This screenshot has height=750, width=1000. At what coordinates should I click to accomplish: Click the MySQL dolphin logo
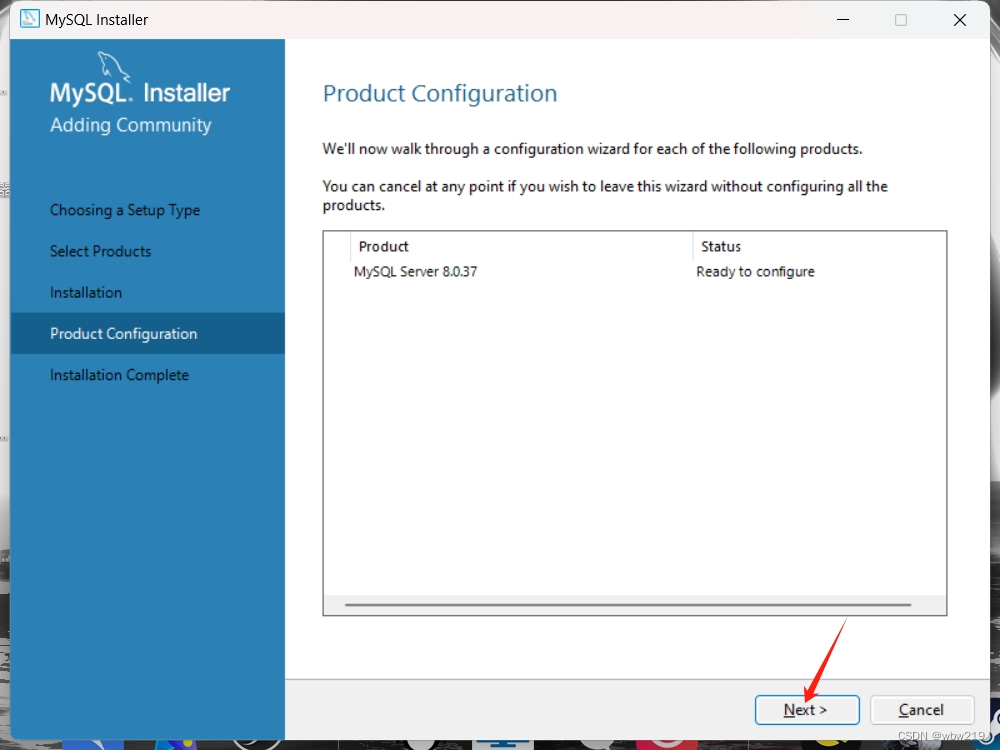click(x=114, y=66)
